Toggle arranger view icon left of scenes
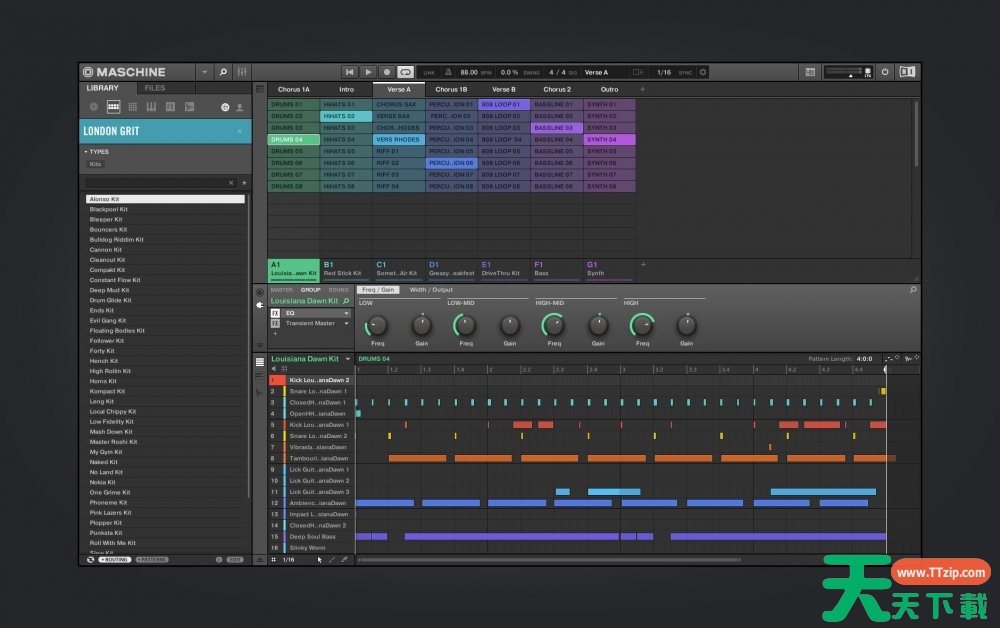1000x628 pixels. [260, 89]
